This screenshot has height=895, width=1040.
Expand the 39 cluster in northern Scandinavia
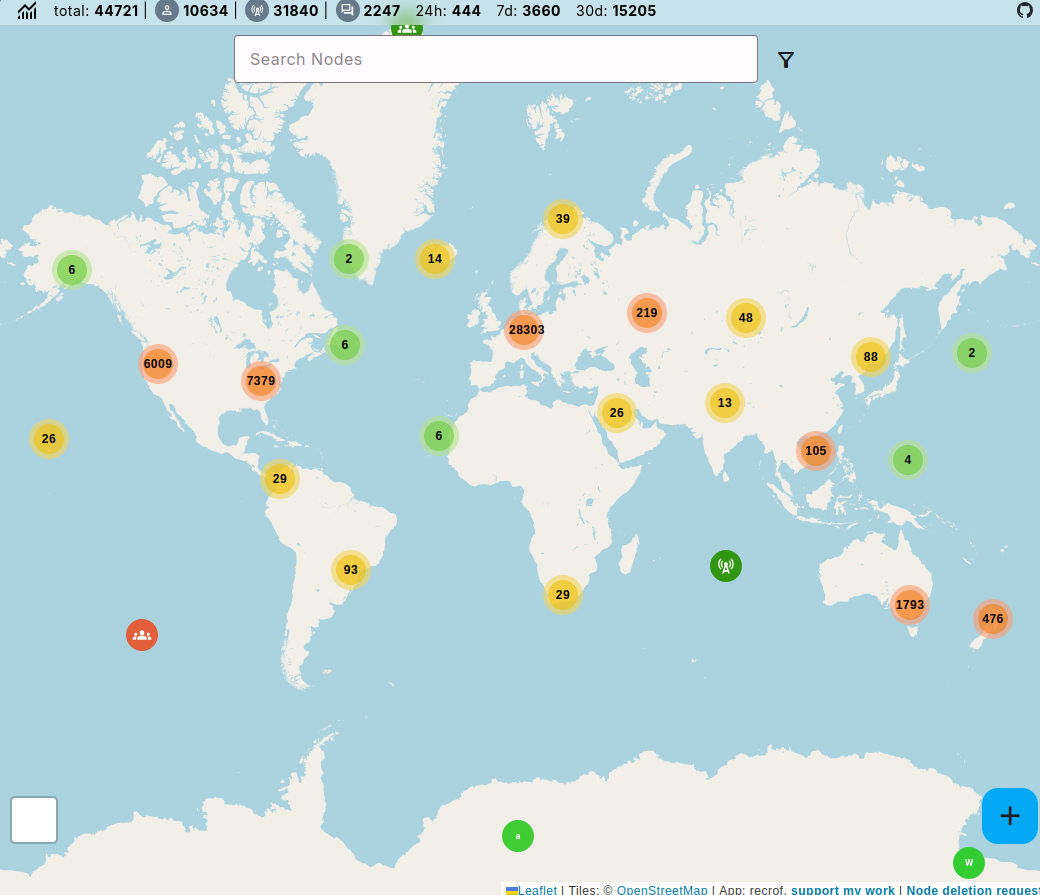coord(562,219)
